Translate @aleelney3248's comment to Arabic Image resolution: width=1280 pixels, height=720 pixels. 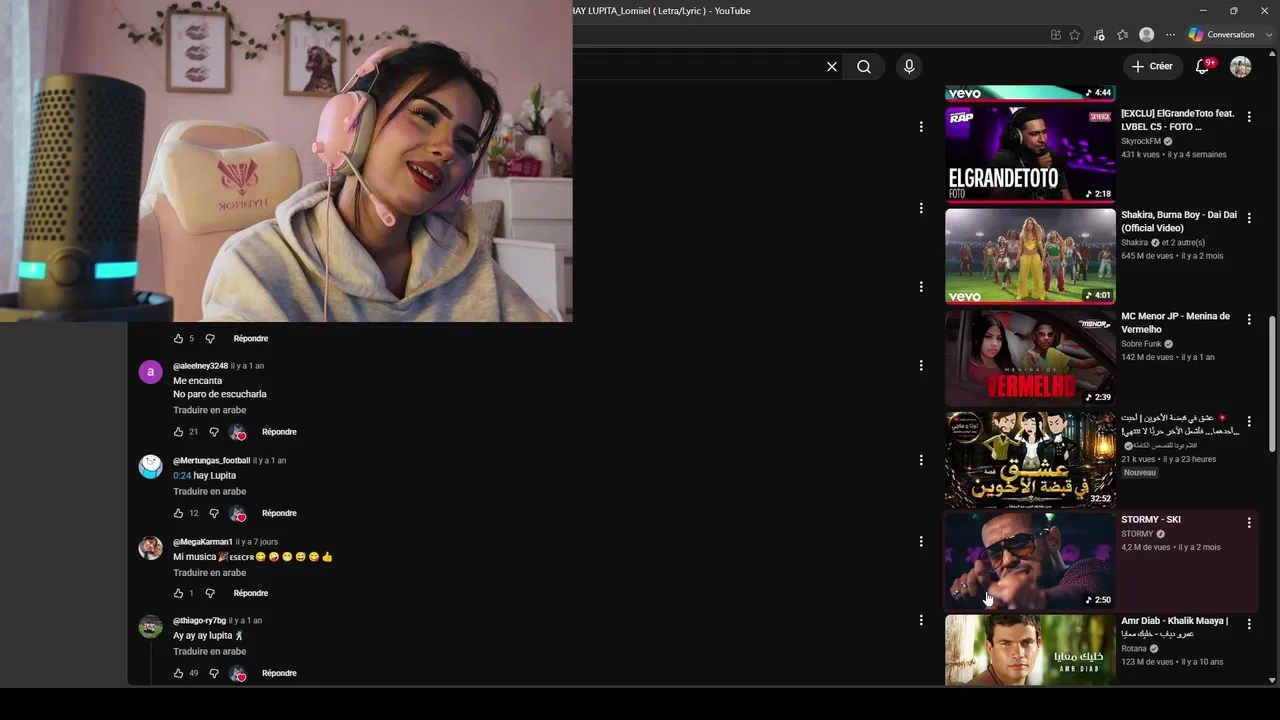click(x=209, y=410)
